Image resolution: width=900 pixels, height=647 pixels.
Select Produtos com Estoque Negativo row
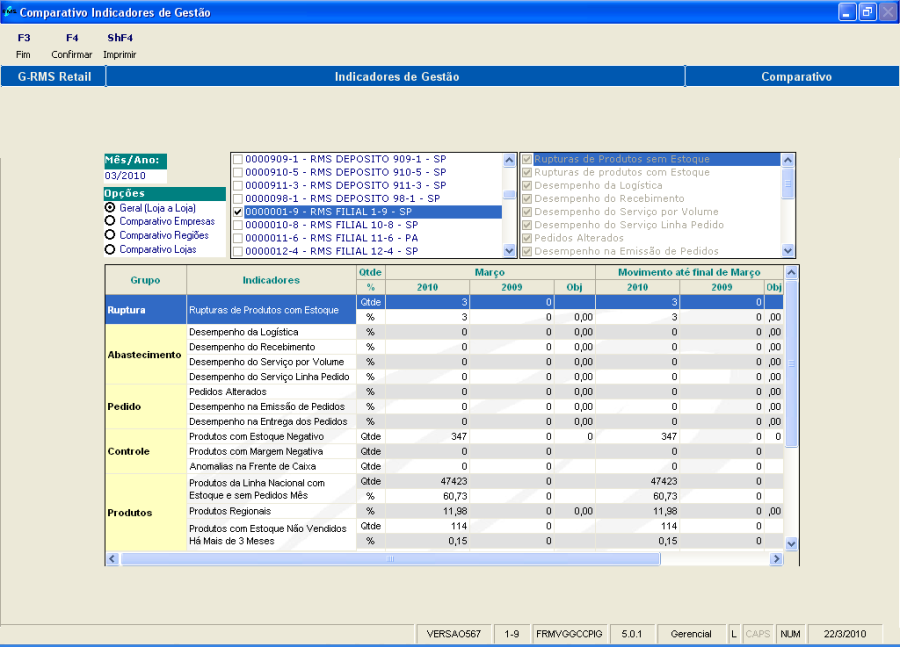point(270,436)
